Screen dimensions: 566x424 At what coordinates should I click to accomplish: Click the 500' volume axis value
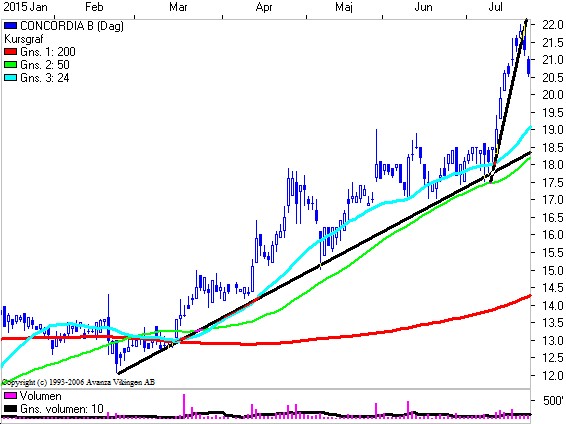552,401
